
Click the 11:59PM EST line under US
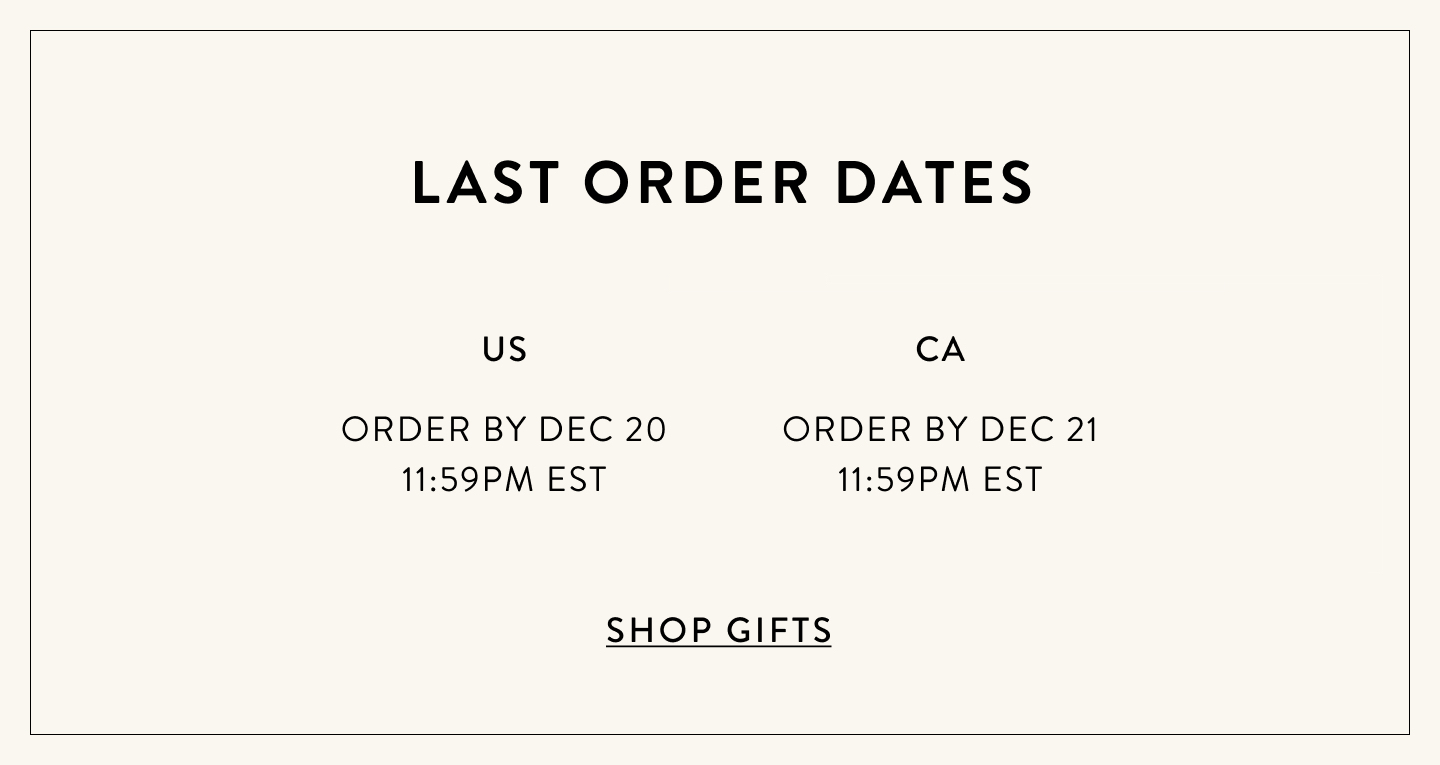tap(504, 479)
